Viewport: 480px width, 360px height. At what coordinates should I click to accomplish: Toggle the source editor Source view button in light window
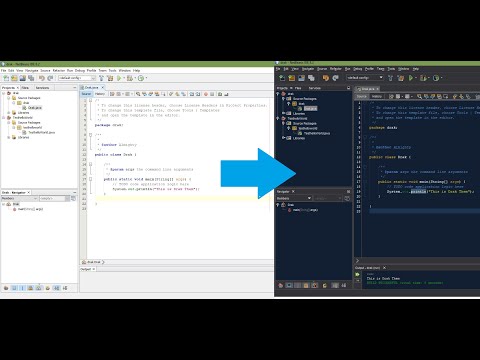point(86,94)
